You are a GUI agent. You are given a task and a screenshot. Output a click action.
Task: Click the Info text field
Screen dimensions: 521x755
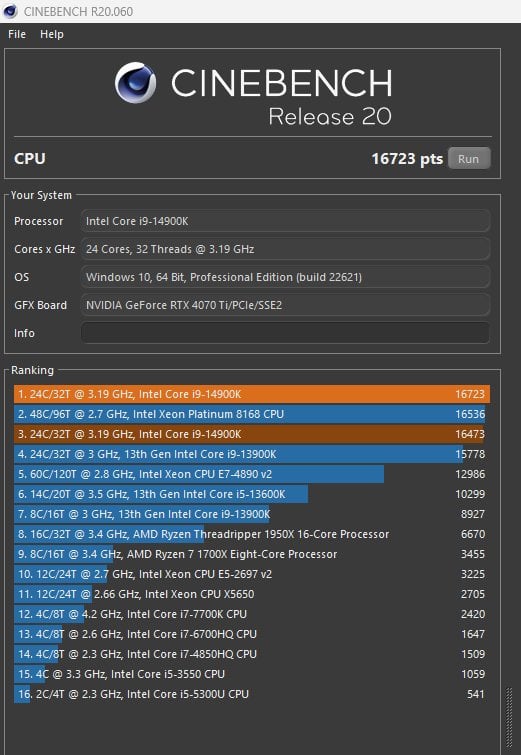(286, 333)
